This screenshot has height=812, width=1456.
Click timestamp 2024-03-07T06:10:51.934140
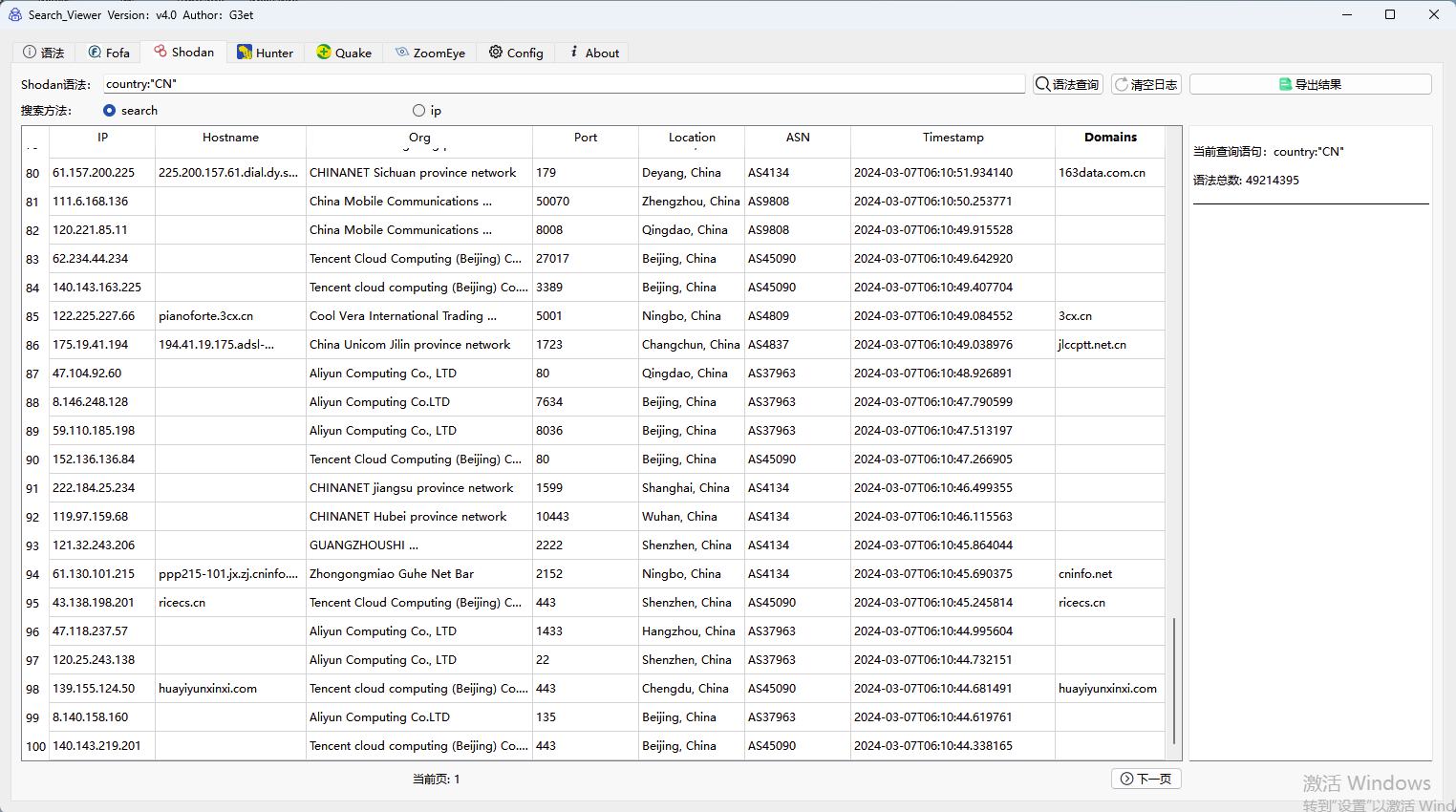point(953,173)
